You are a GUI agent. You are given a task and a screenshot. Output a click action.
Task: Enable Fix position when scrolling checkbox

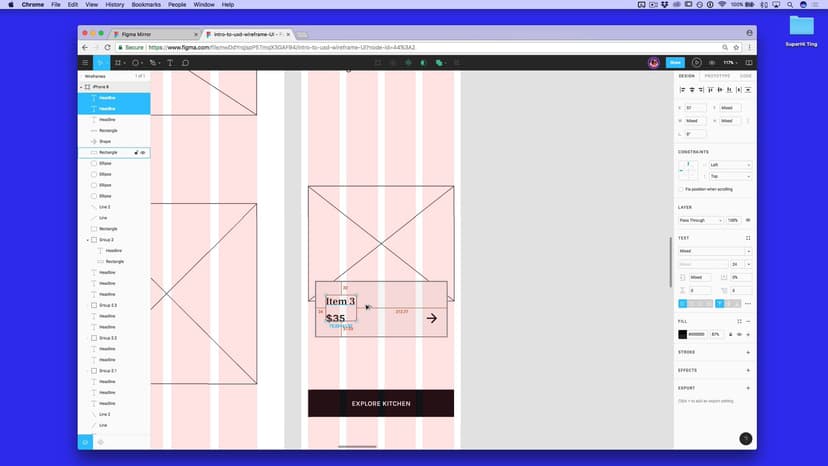(682, 189)
